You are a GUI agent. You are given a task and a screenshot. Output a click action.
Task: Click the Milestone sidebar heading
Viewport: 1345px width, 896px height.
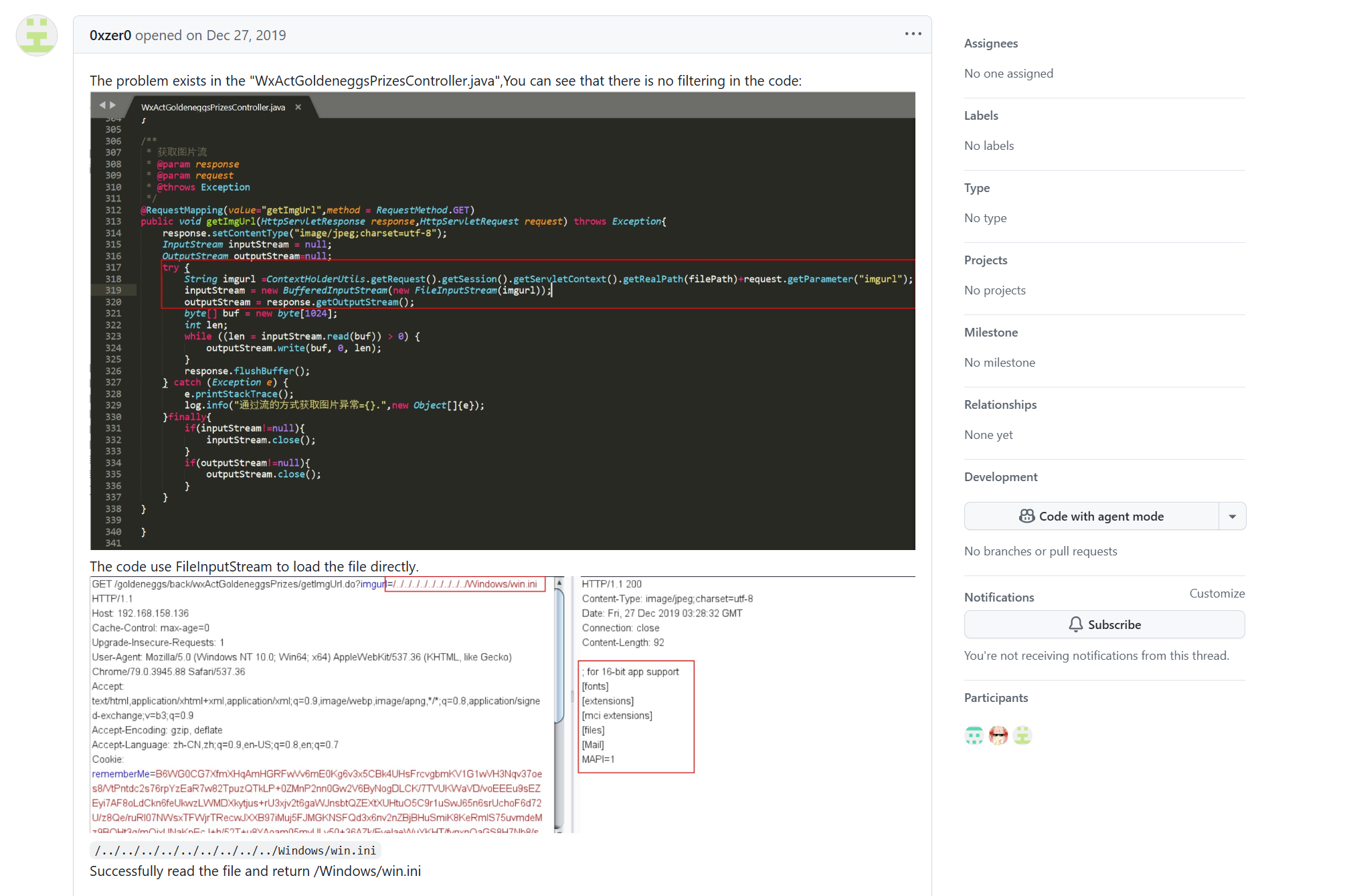pyautogui.click(x=990, y=333)
